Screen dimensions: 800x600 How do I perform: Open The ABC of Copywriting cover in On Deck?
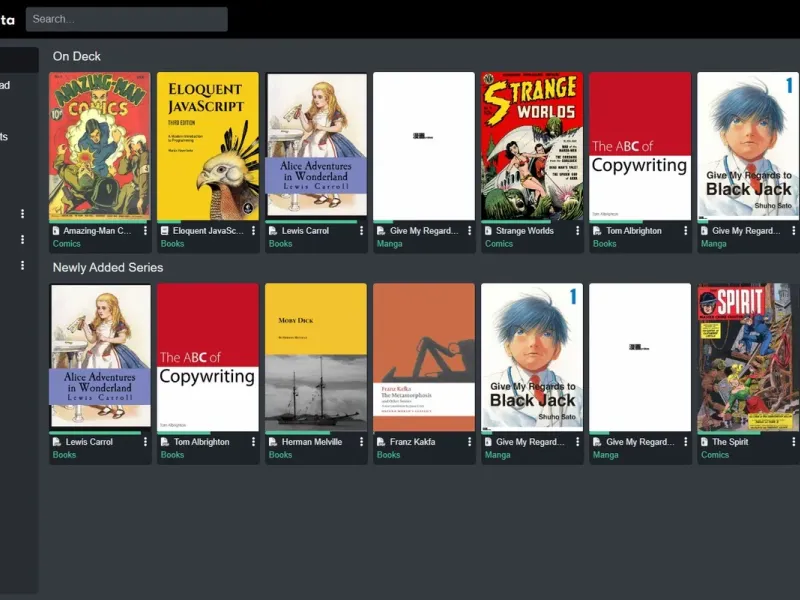coord(640,146)
